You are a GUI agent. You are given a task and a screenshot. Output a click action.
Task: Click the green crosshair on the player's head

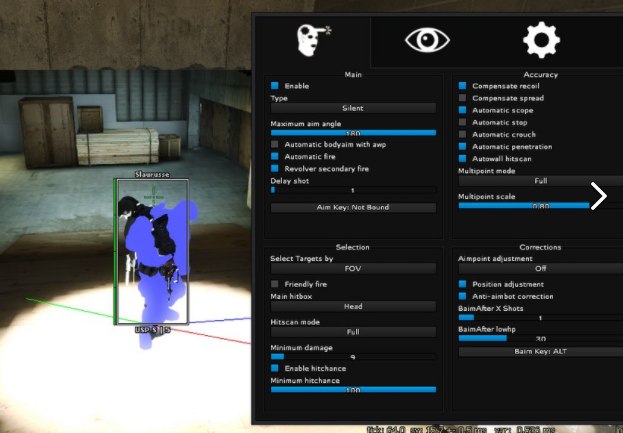[x=153, y=196]
